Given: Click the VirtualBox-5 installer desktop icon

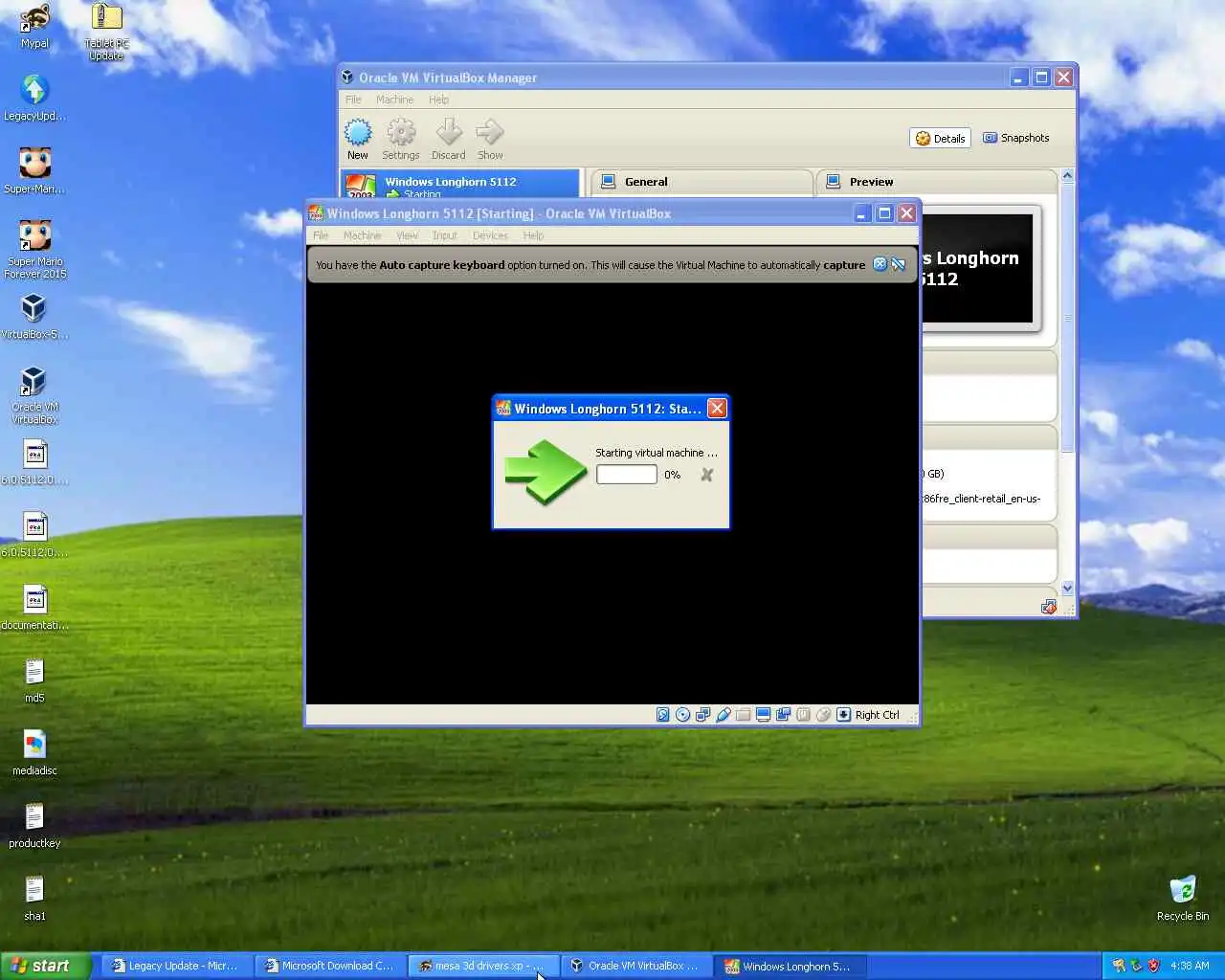Looking at the screenshot, I should point(34,317).
